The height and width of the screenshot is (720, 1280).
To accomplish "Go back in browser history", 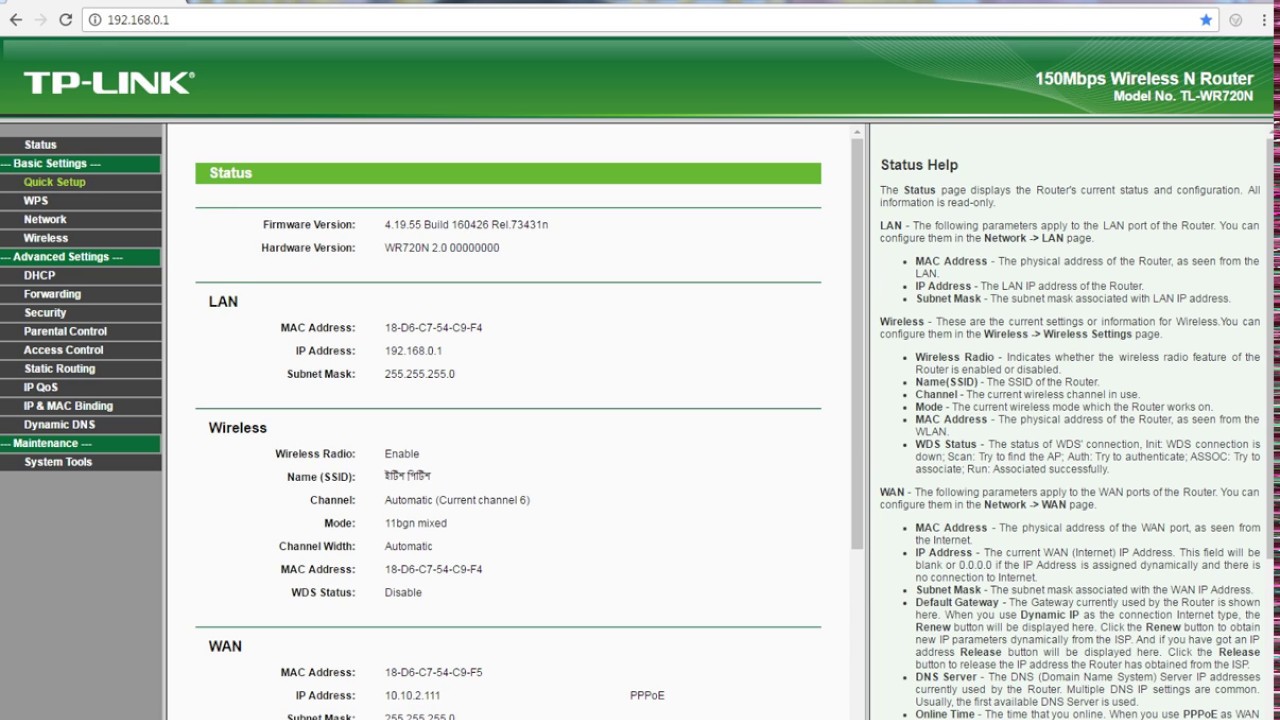I will pos(15,19).
